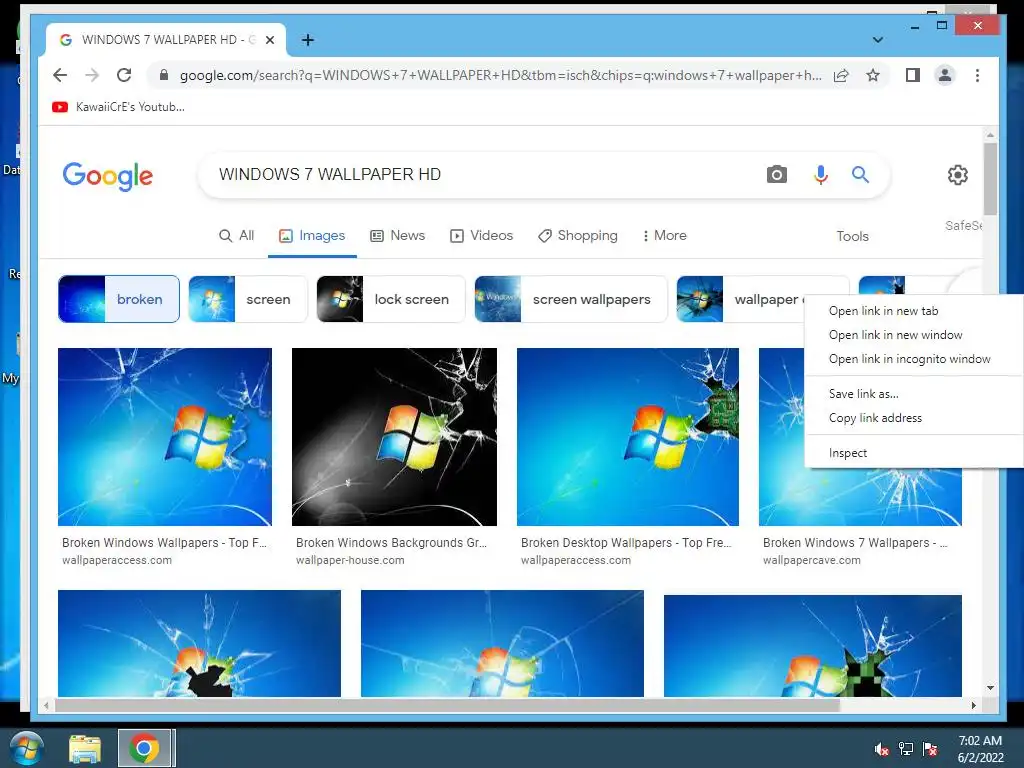The height and width of the screenshot is (768, 1024).
Task: Bookmark this page with the star icon
Action: (872, 76)
